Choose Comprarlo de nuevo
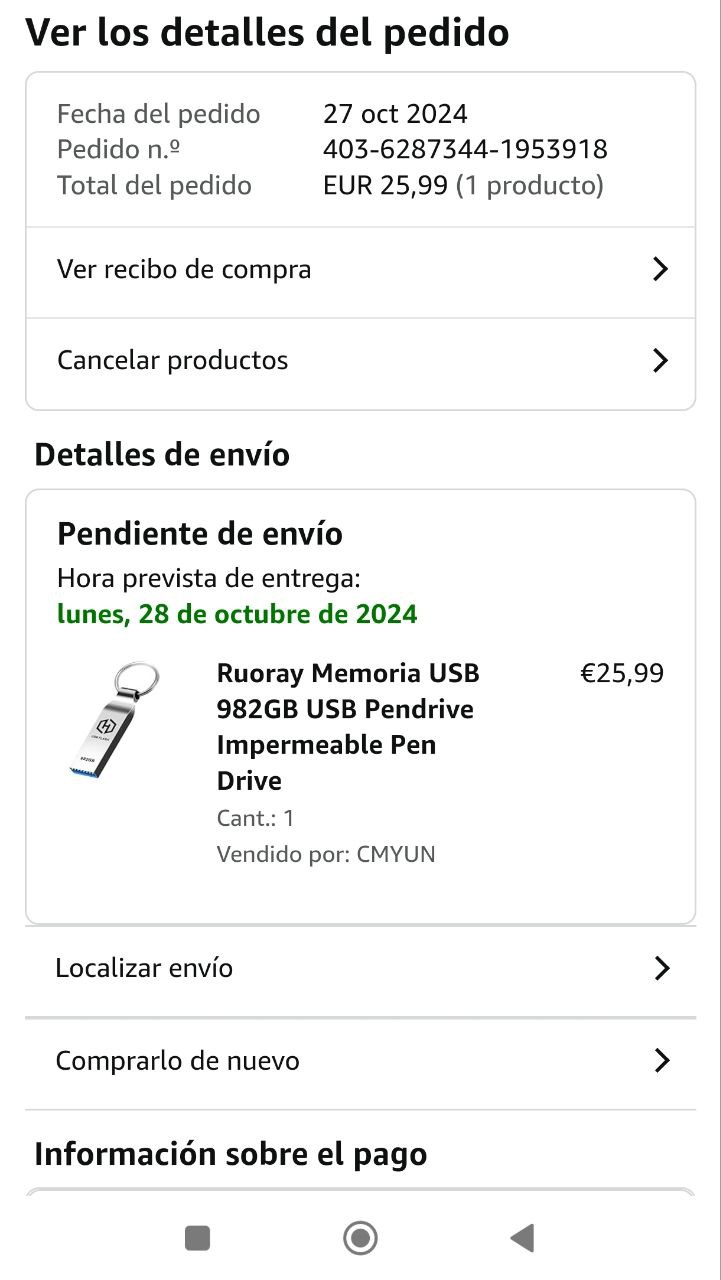This screenshot has width=721, height=1280. tap(177, 1060)
